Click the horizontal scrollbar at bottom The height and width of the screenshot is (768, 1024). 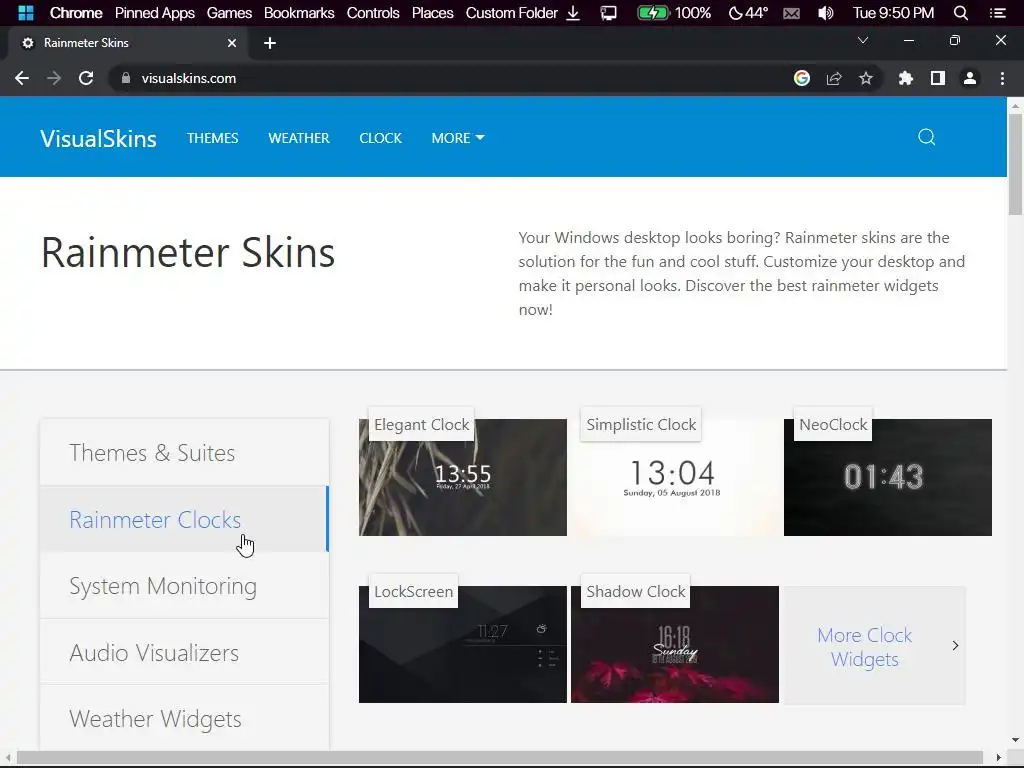click(500, 758)
